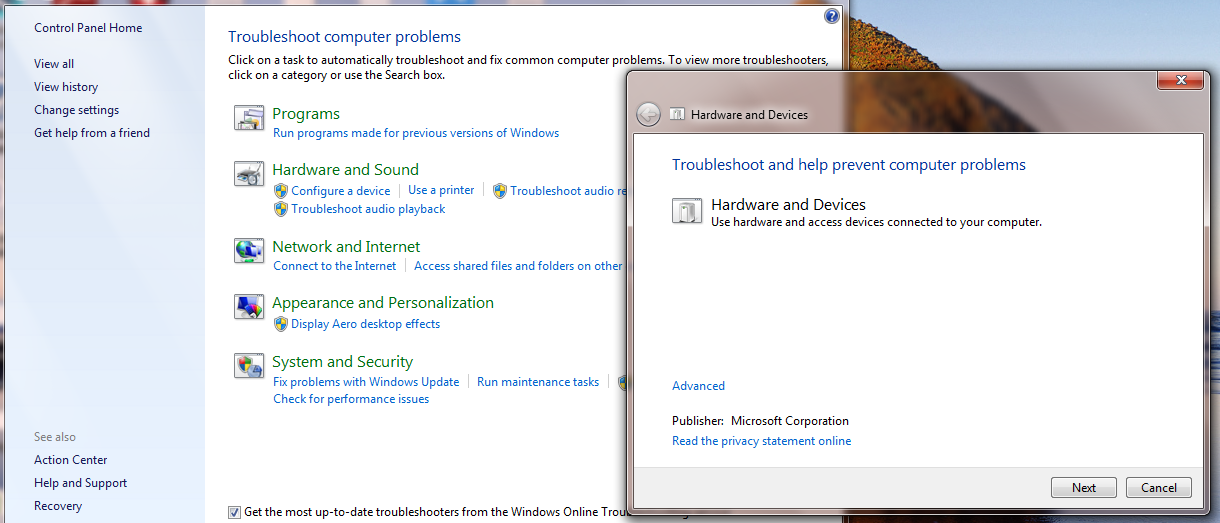
Task: Click Check for performance issues
Action: (x=351, y=399)
